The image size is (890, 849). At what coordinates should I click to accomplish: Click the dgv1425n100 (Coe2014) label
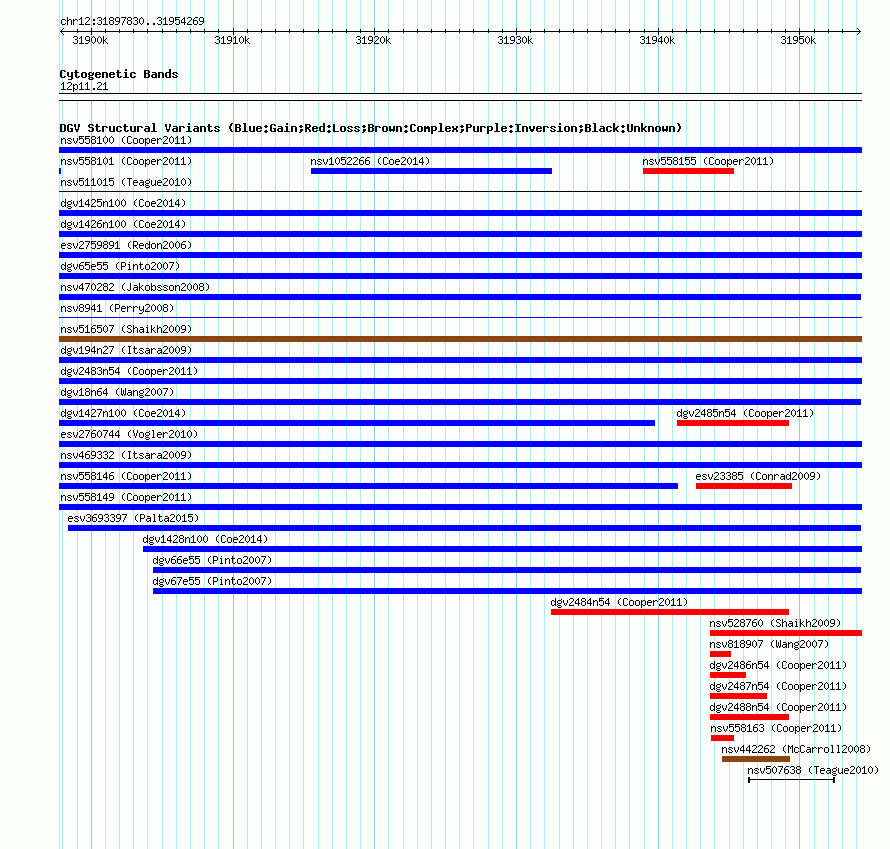coord(123,203)
